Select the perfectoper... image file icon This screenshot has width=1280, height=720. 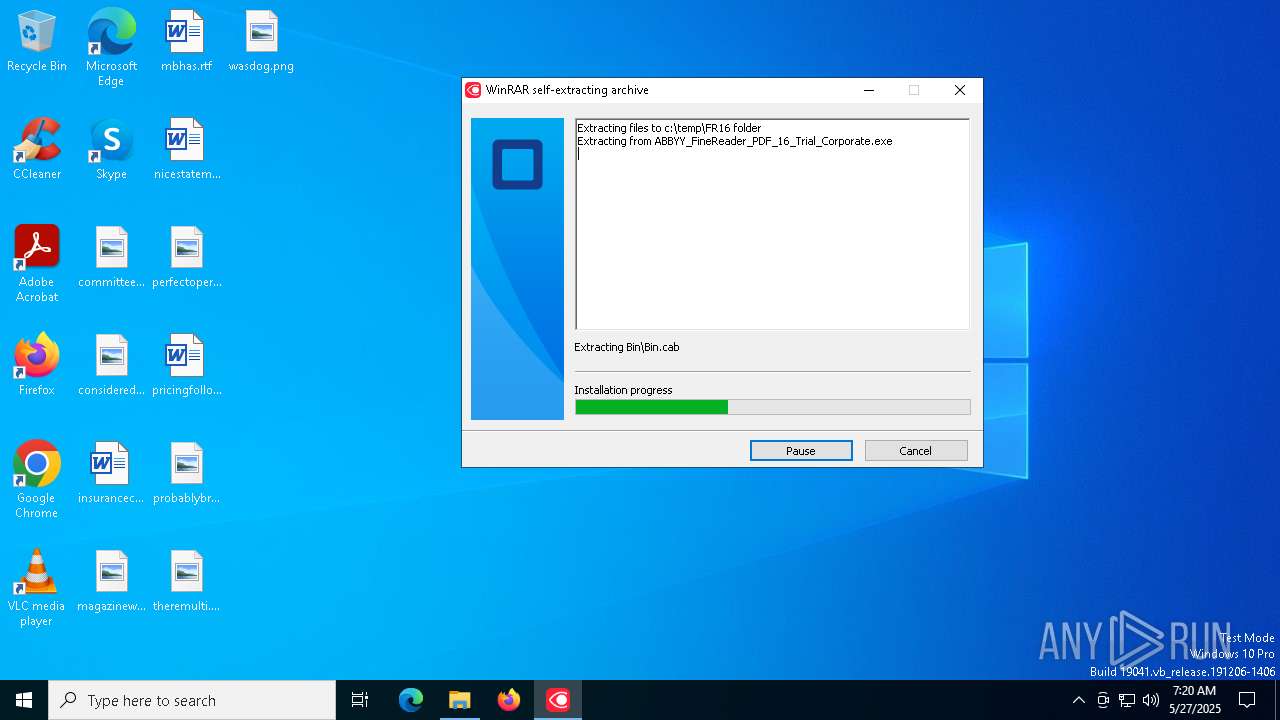point(186,258)
